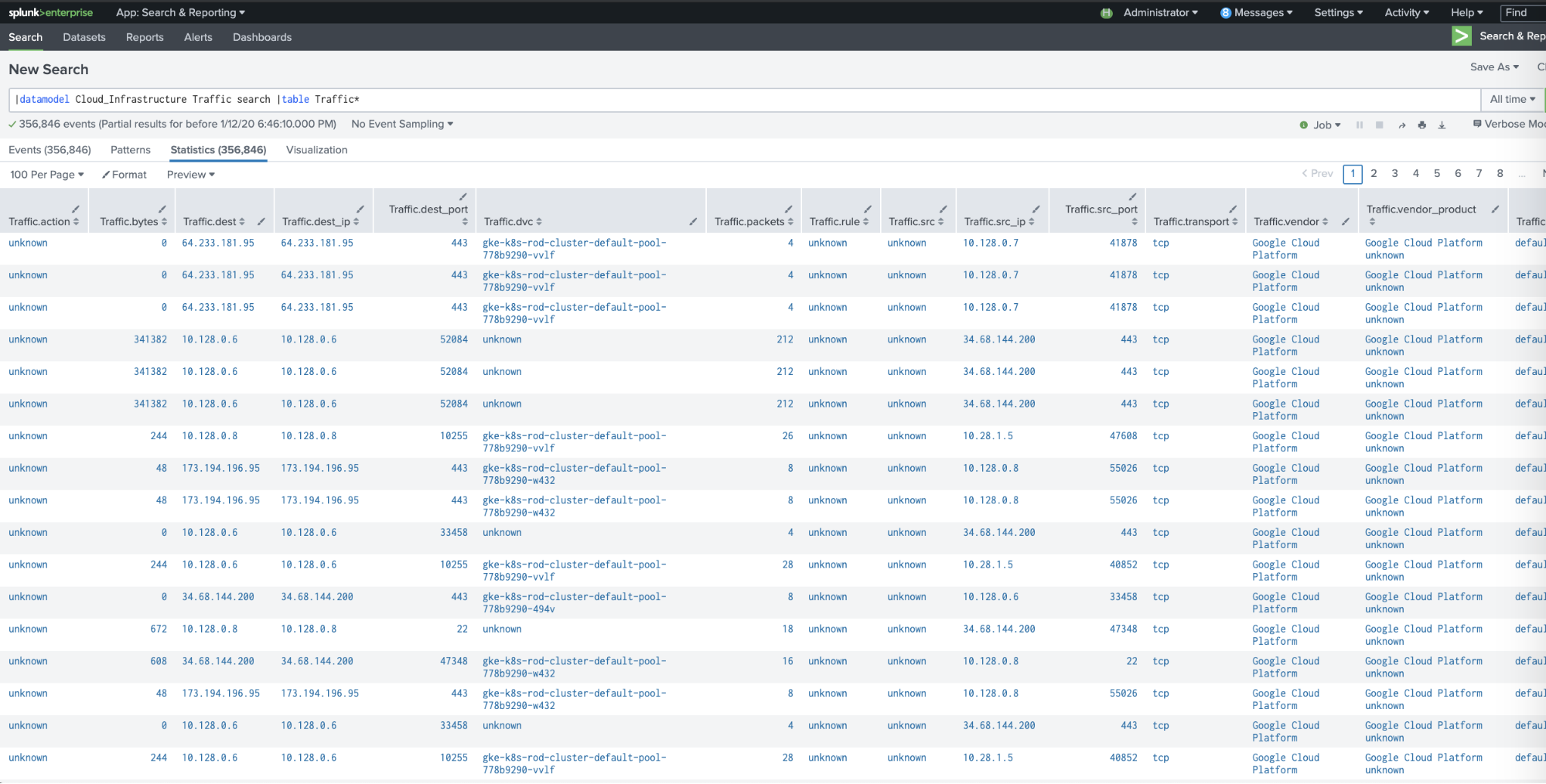Open the Administrator menu

tap(1160, 13)
